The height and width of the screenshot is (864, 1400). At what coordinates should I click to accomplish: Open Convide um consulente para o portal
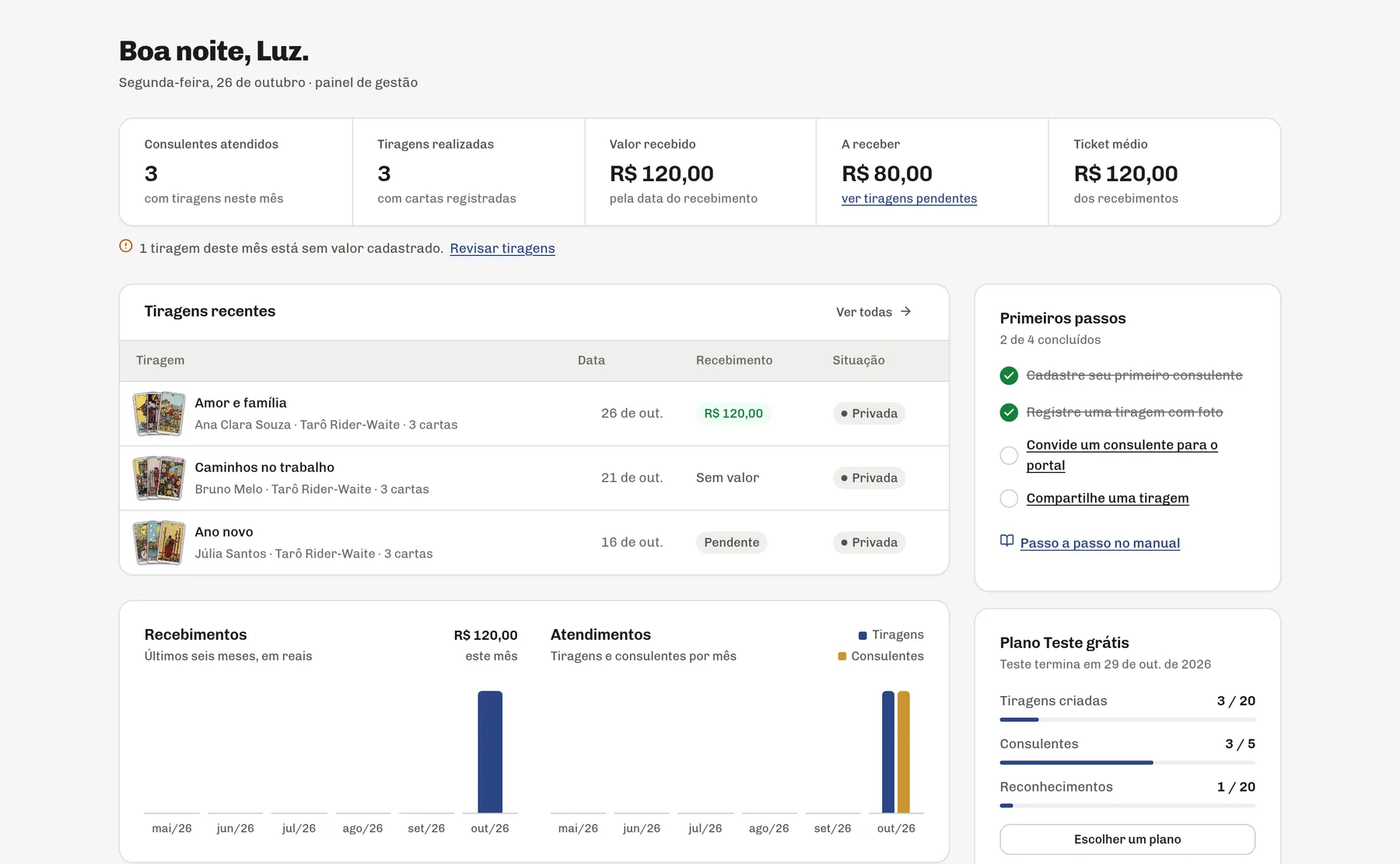1122,455
